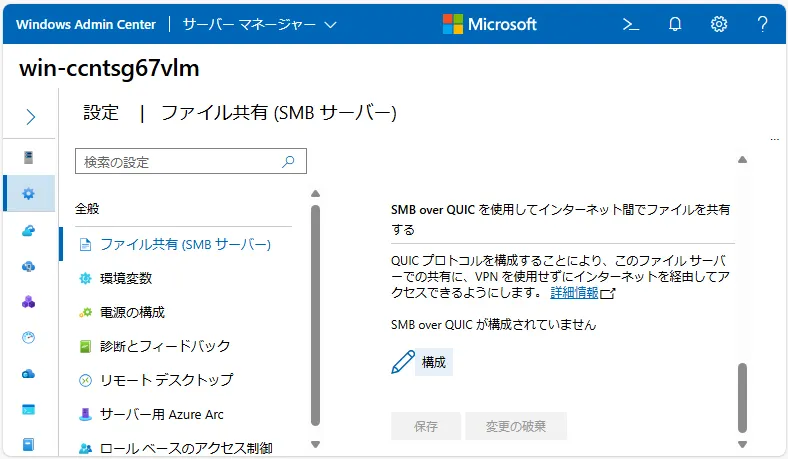Click the 全般 section heading
Screen dimensions: 788x459
[x=87, y=208]
